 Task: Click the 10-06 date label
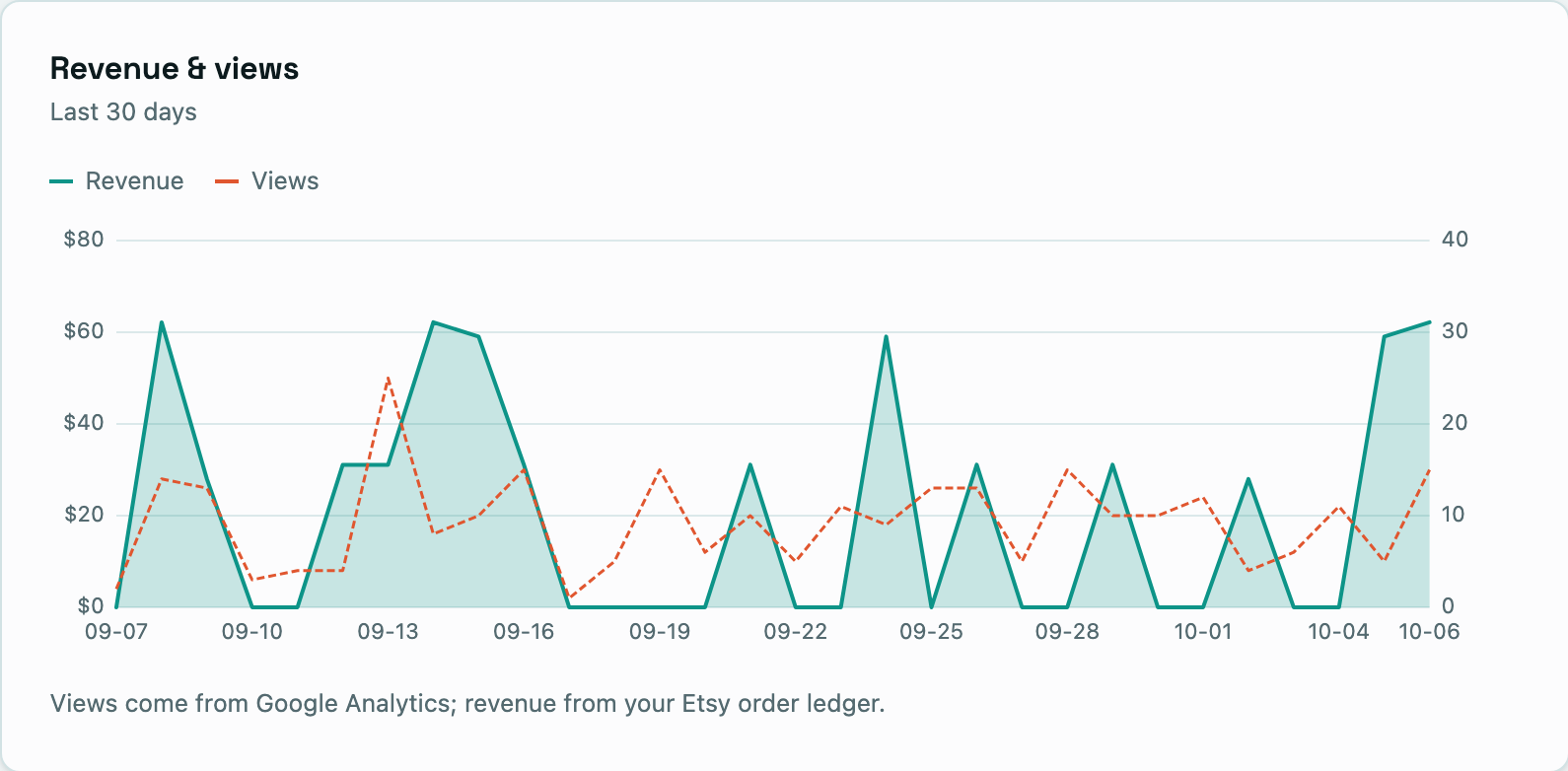[x=1429, y=632]
